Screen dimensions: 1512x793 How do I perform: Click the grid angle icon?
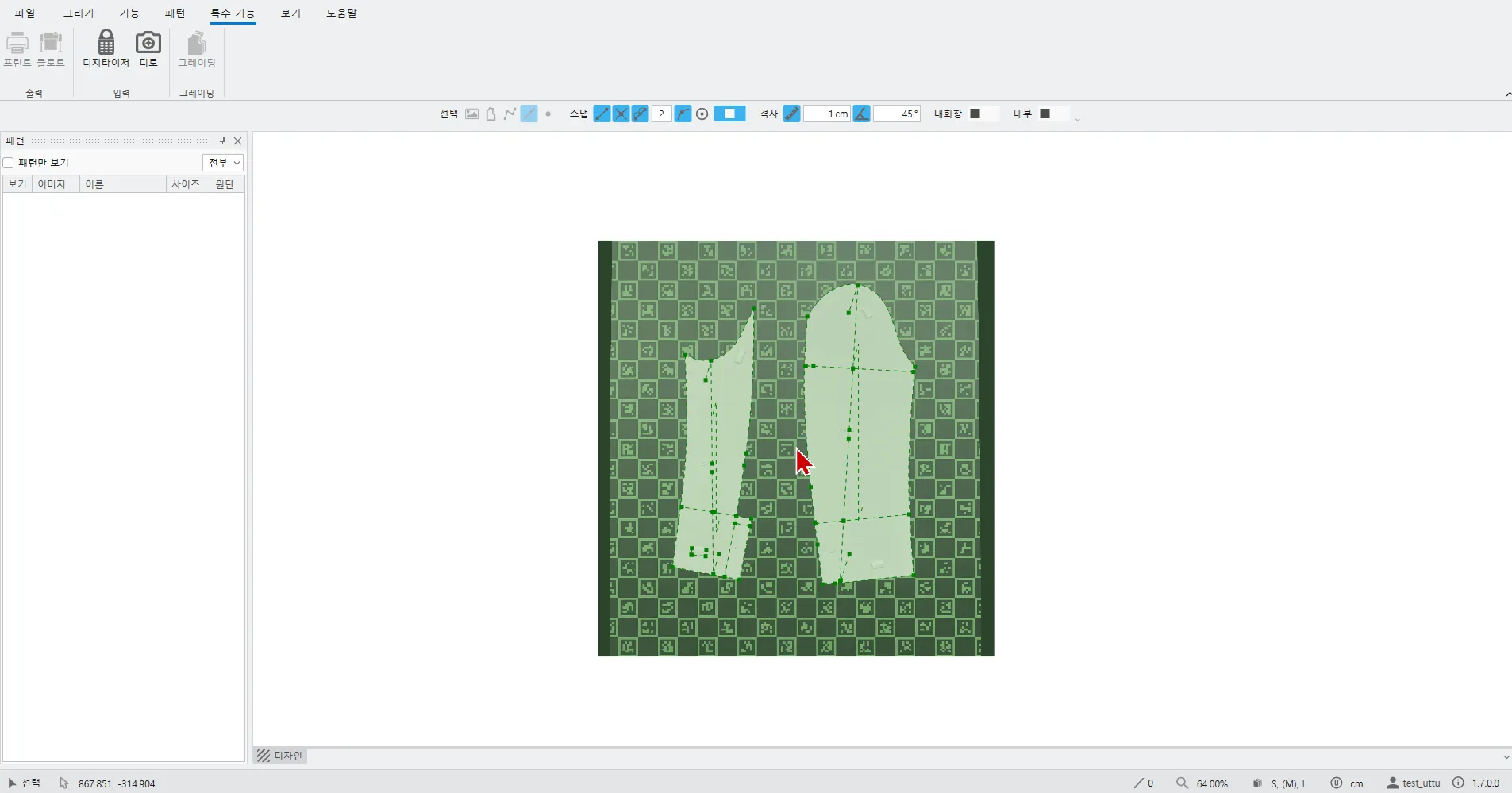click(861, 114)
